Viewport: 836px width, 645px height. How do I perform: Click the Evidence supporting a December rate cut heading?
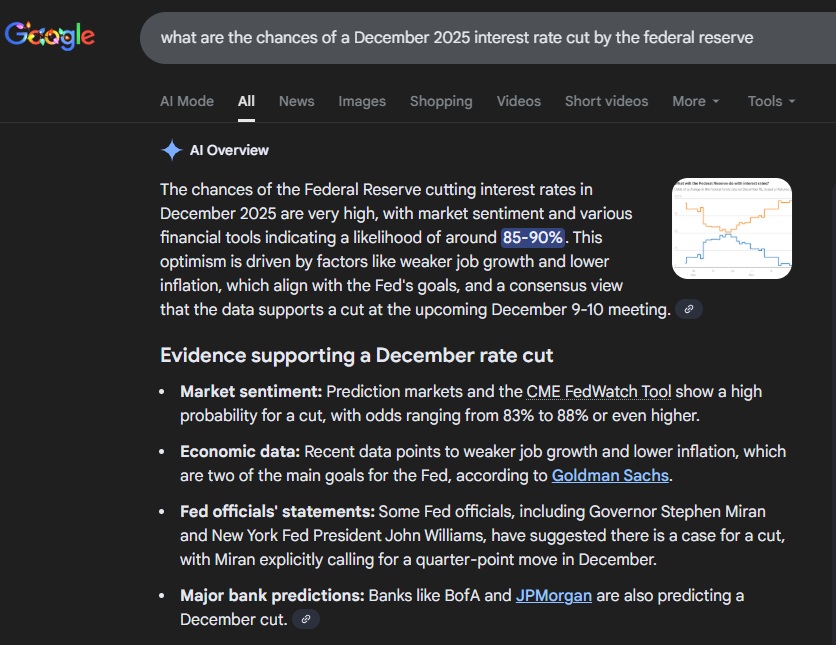tap(356, 356)
